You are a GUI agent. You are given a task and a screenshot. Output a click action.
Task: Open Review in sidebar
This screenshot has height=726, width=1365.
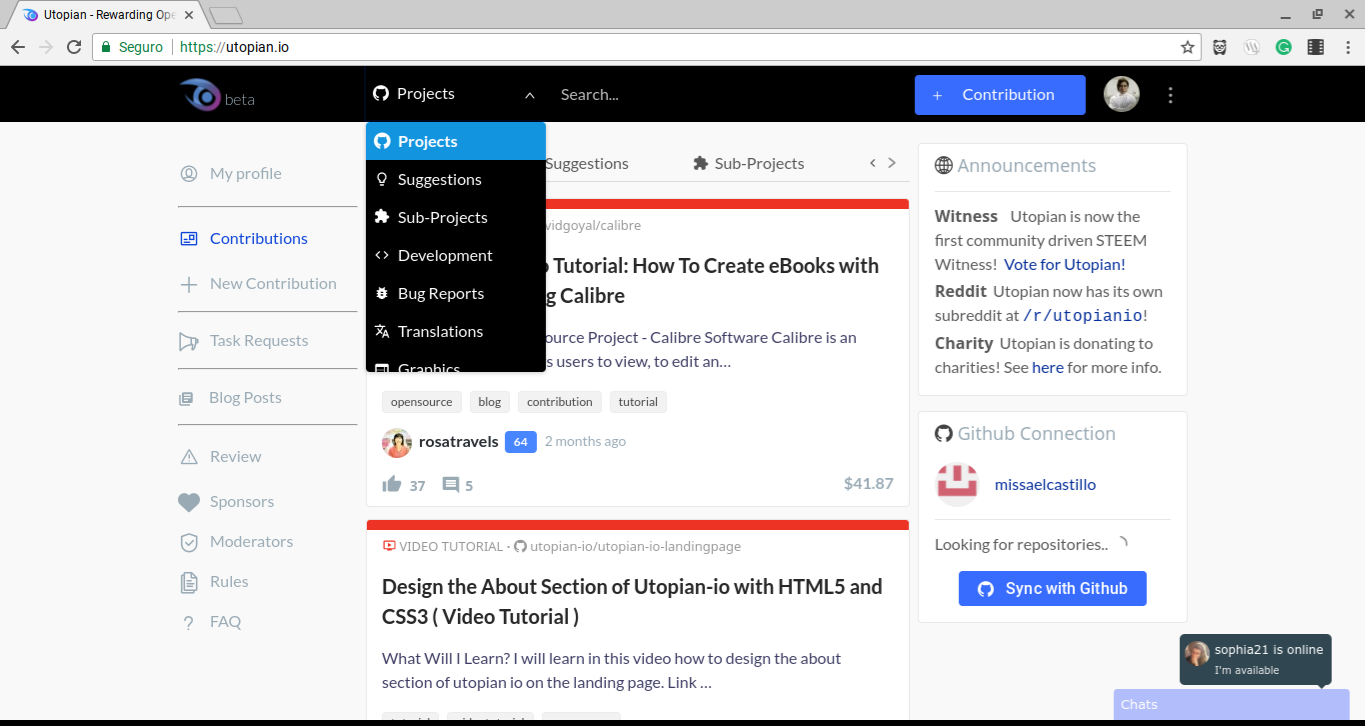(235, 456)
